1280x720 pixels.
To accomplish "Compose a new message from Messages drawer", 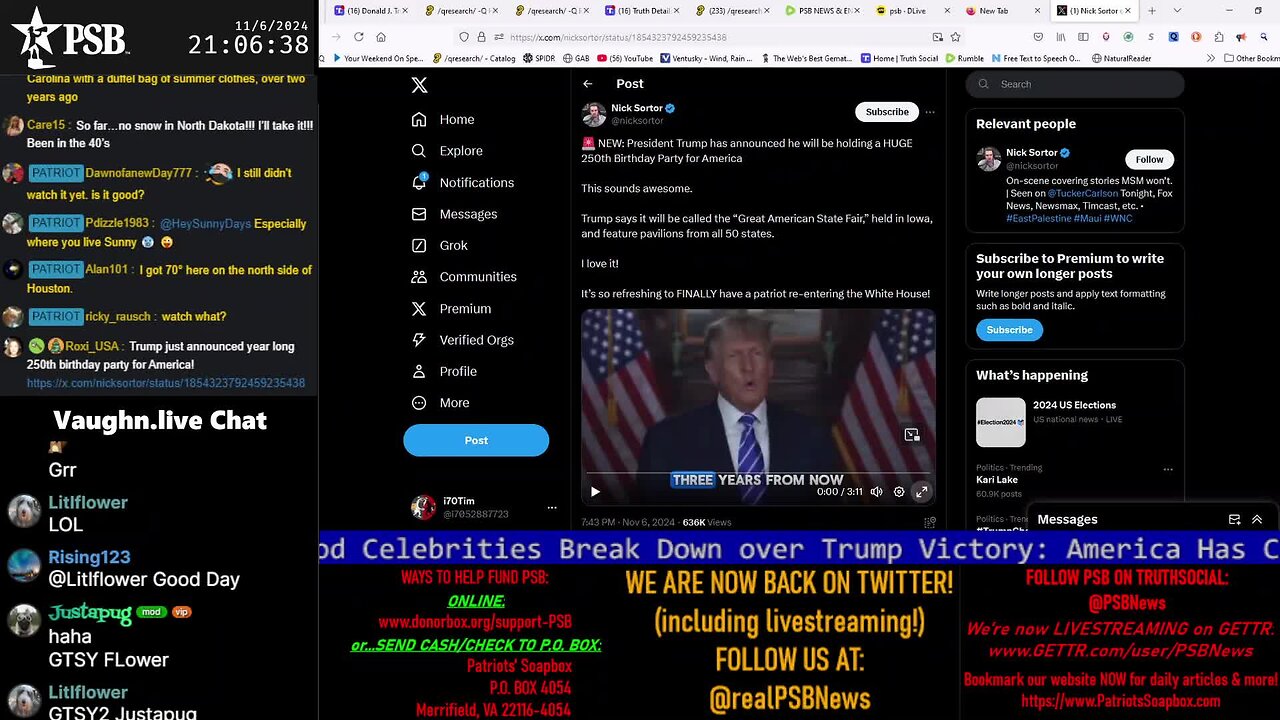I will tap(1234, 520).
